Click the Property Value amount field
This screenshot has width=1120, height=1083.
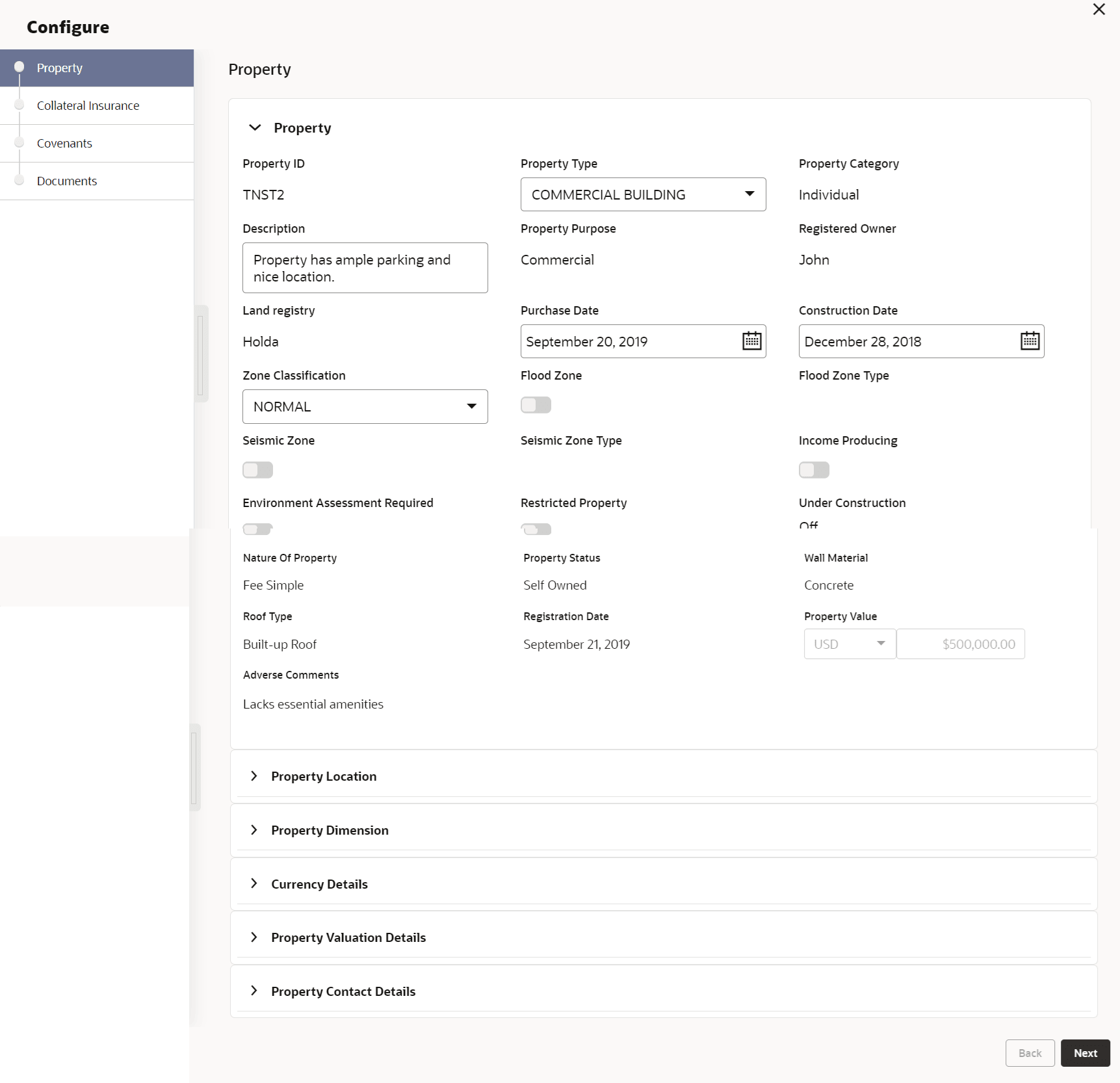961,644
